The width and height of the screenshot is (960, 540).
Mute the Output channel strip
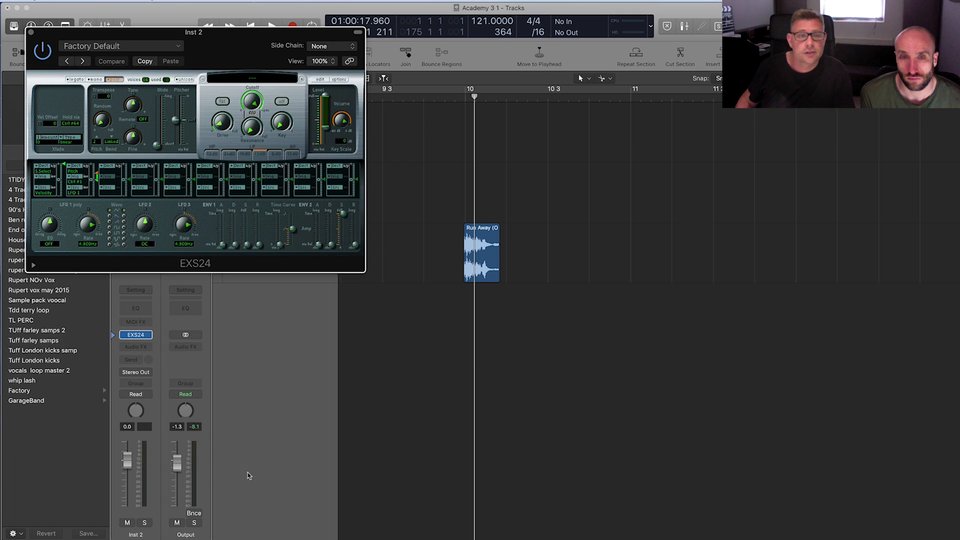[177, 523]
